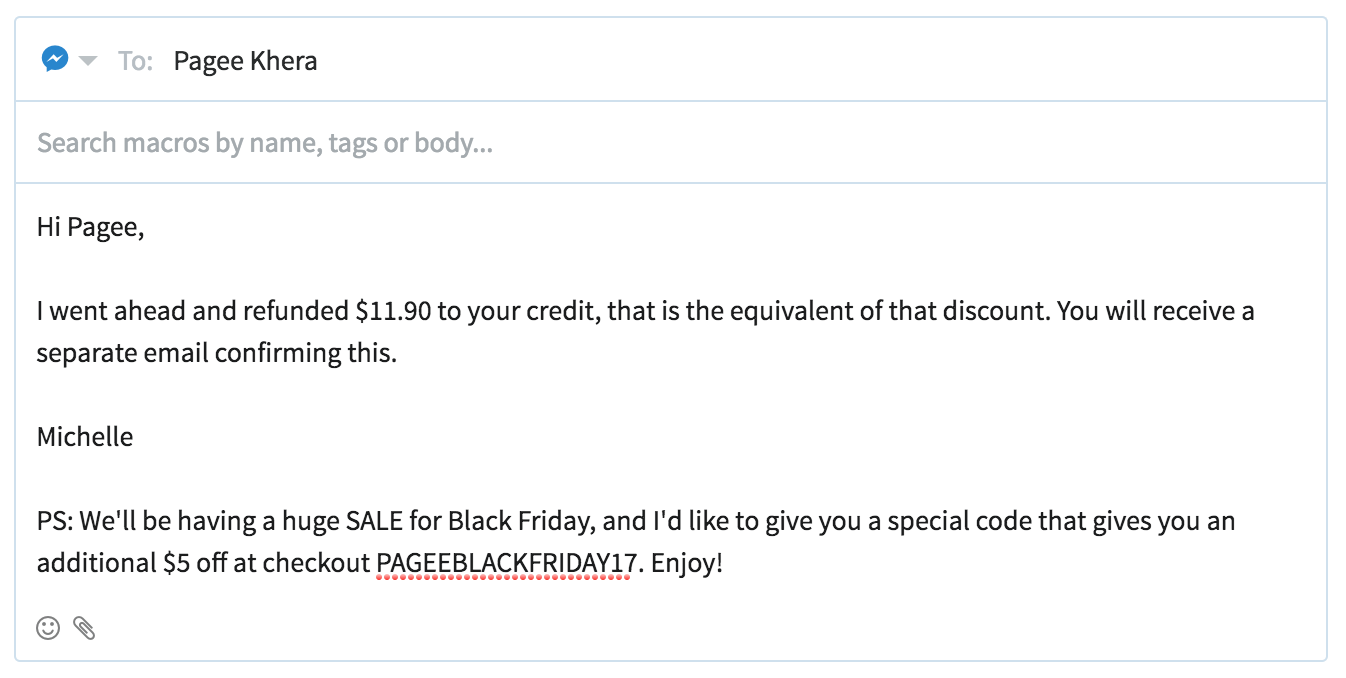Screen dimensions: 1346x678
Task: Attach a file using the paperclip icon
Action: tap(85, 628)
